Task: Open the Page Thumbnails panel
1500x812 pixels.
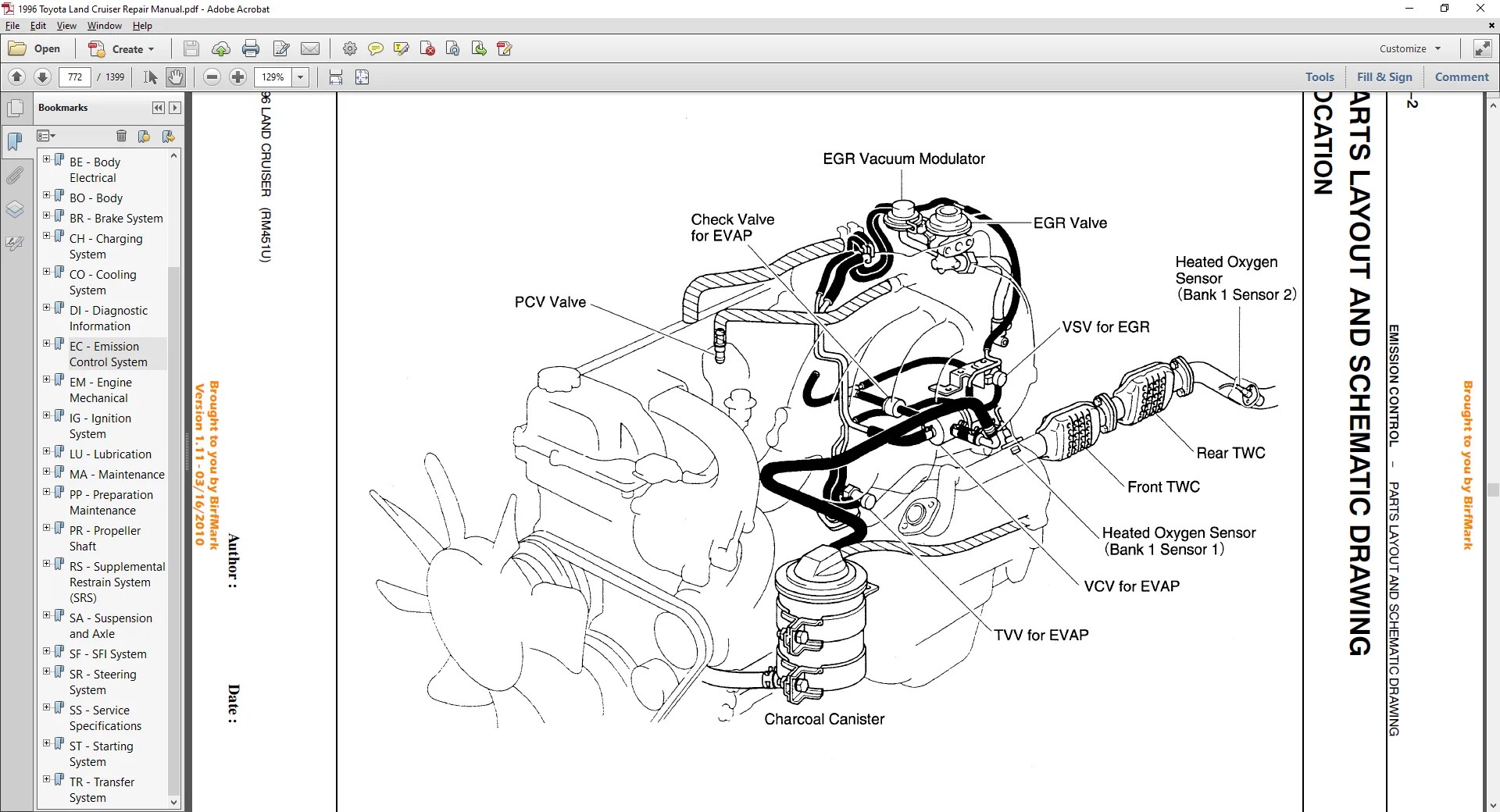Action: coord(16,107)
